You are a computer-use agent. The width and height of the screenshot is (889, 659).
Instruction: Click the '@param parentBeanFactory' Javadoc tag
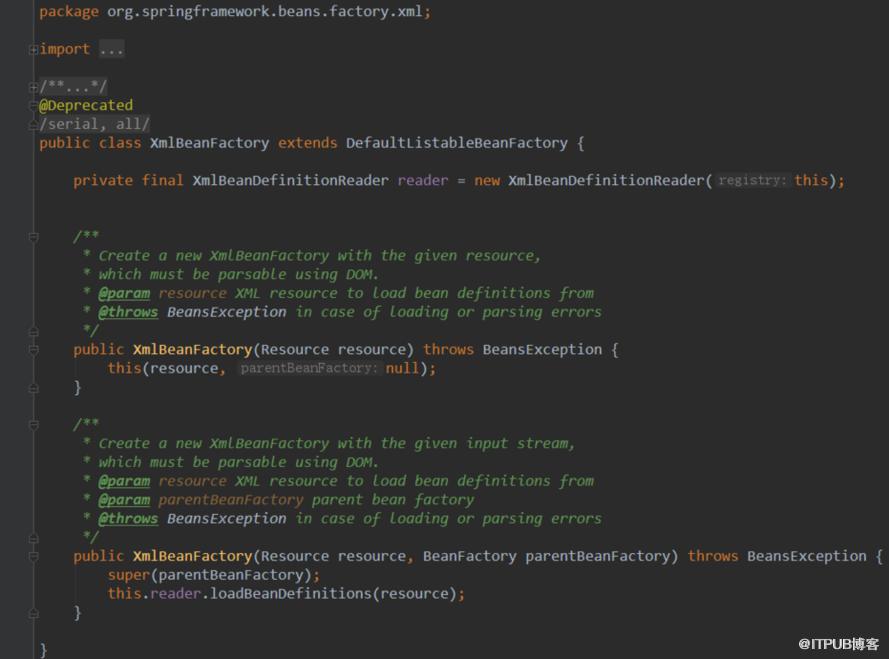point(124,500)
